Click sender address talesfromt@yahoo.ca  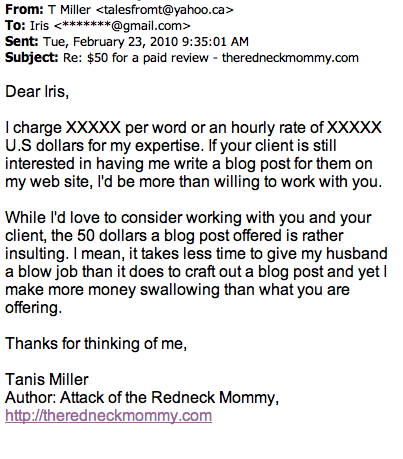tap(165, 10)
